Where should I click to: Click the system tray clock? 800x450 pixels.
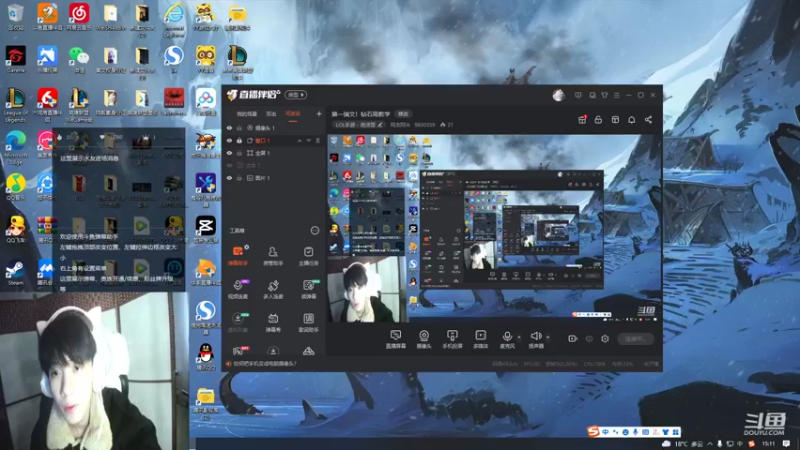pyautogui.click(x=768, y=444)
